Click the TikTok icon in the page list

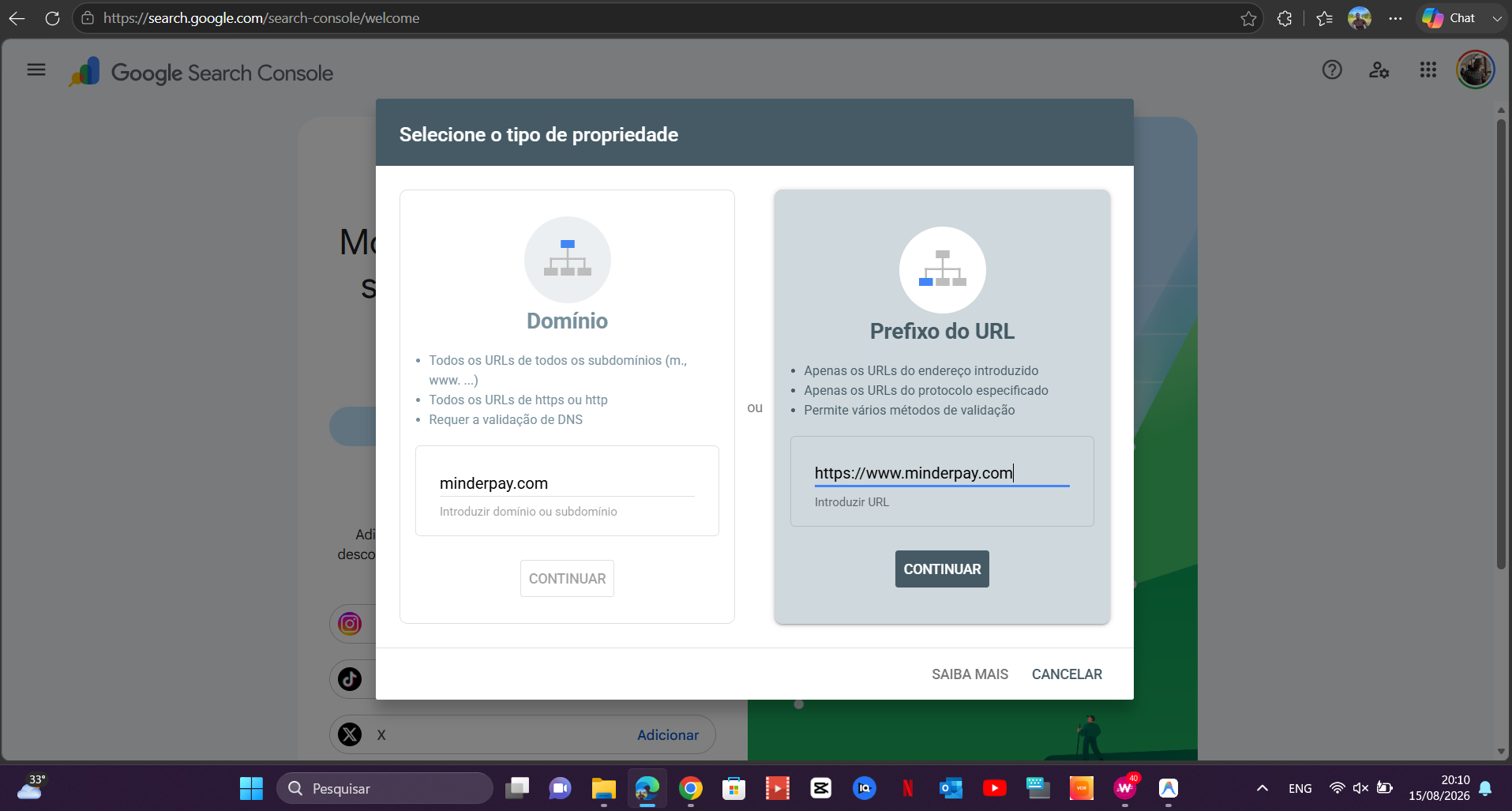tap(350, 679)
